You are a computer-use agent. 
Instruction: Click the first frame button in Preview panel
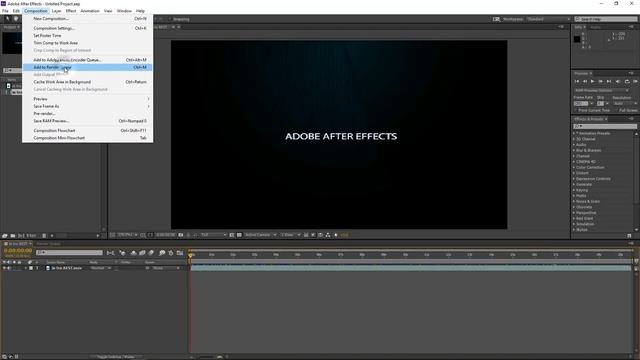point(577,82)
